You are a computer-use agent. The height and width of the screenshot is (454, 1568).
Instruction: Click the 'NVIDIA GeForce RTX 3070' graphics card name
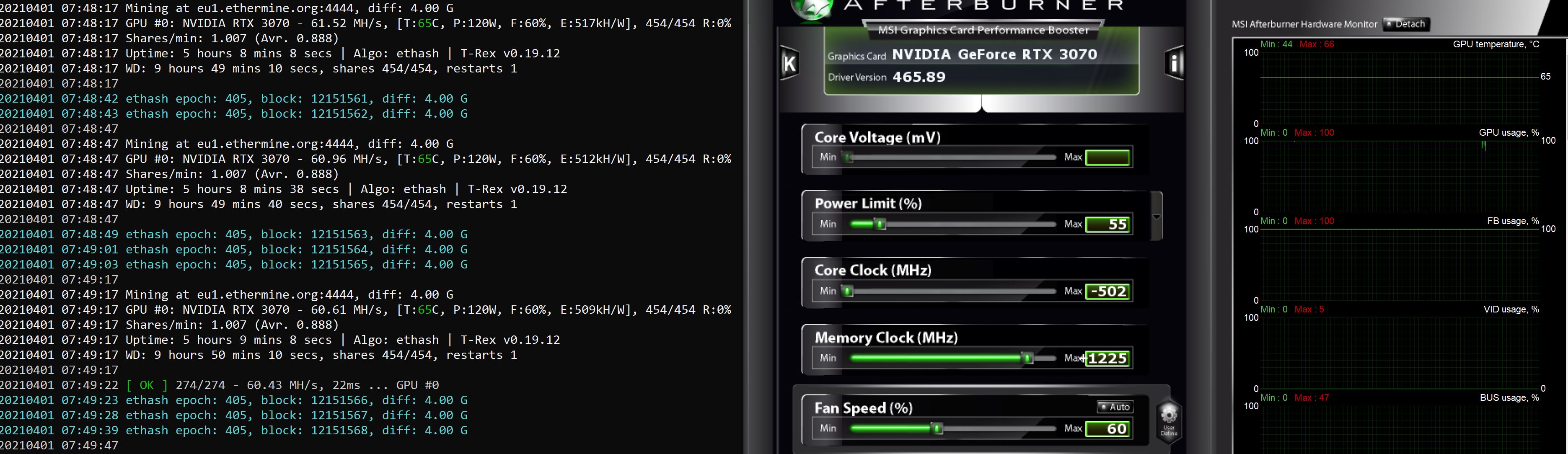[x=995, y=54]
